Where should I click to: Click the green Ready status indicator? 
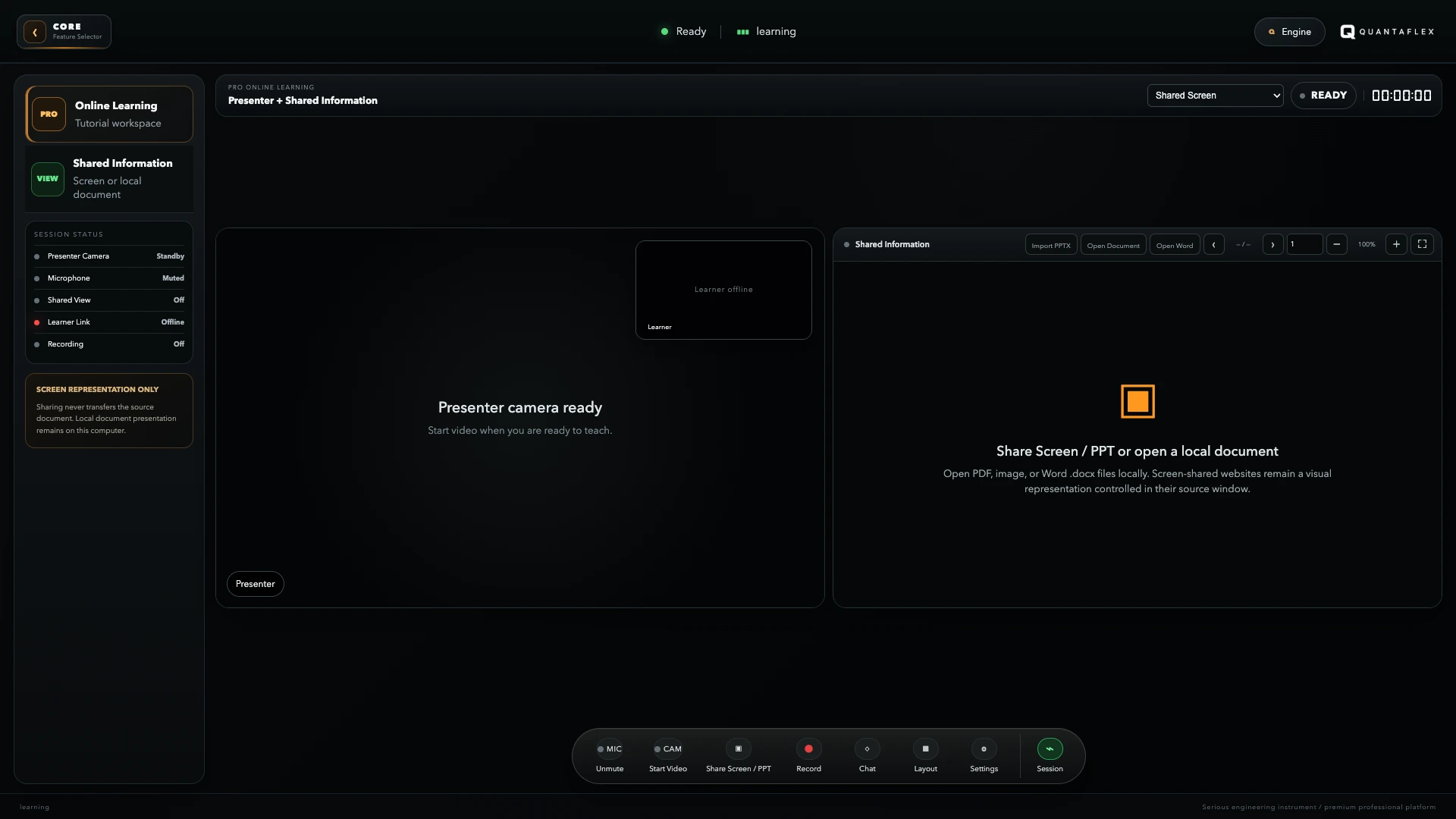tap(684, 32)
